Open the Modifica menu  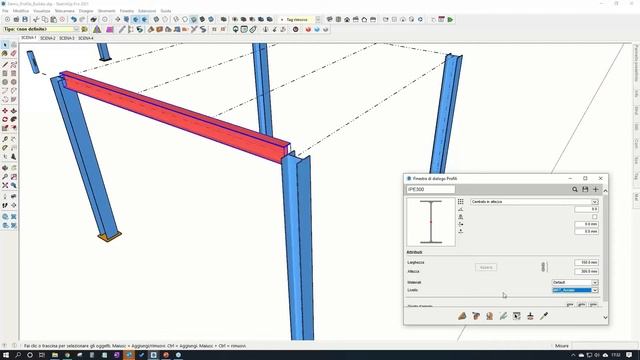21,11
